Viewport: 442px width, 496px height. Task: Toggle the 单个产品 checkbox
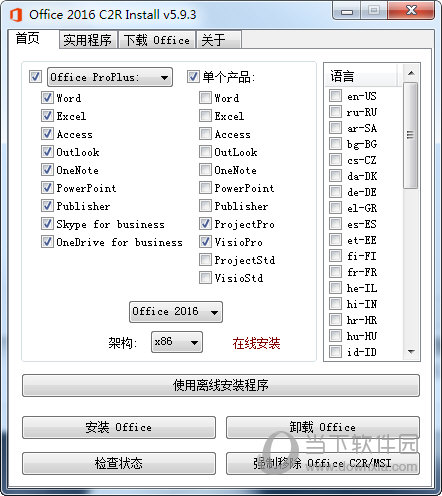tap(193, 76)
